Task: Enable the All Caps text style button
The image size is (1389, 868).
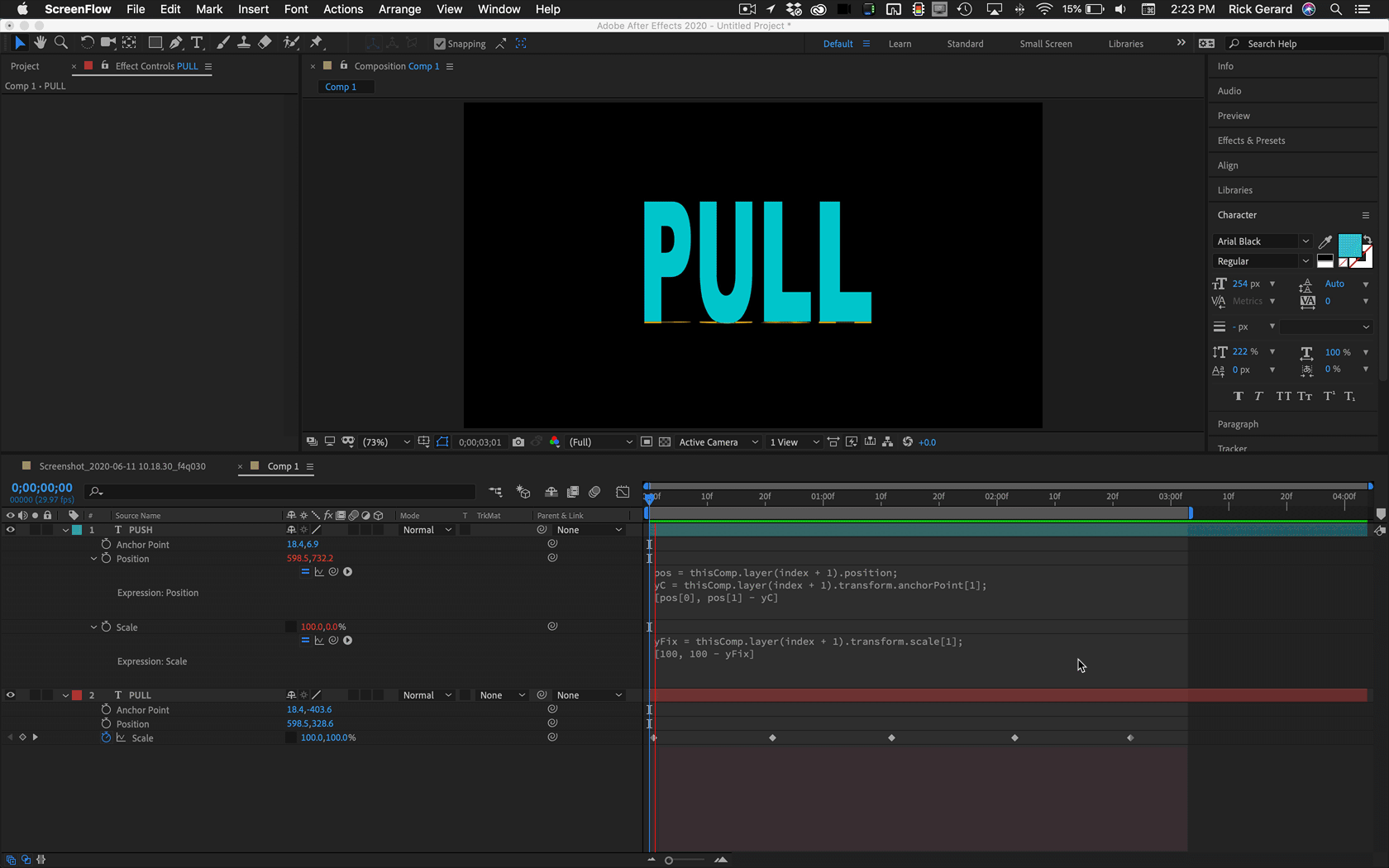Action: click(x=1283, y=396)
